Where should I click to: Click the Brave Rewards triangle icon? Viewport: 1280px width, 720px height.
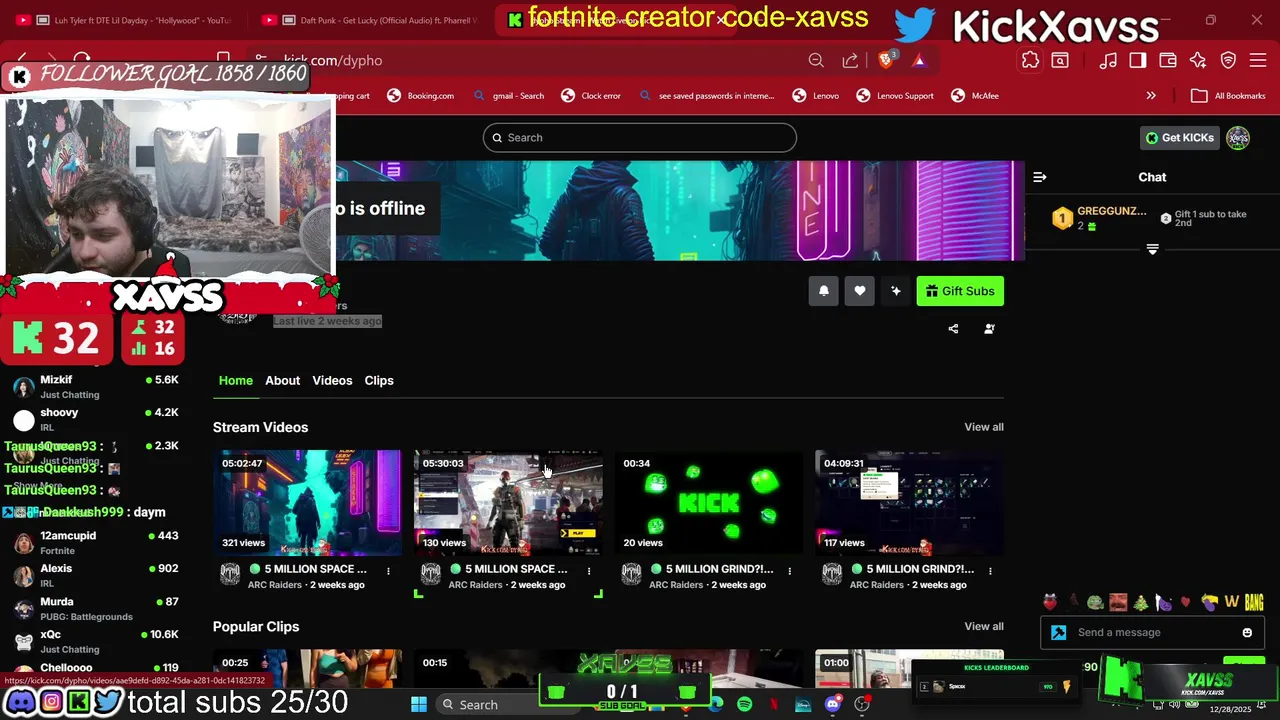[x=919, y=60]
